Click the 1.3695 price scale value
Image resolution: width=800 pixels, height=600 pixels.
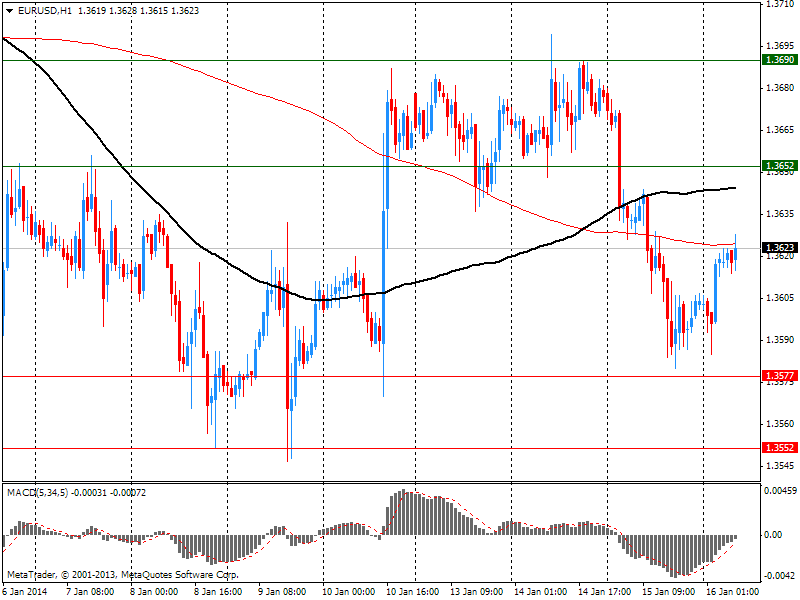781,45
